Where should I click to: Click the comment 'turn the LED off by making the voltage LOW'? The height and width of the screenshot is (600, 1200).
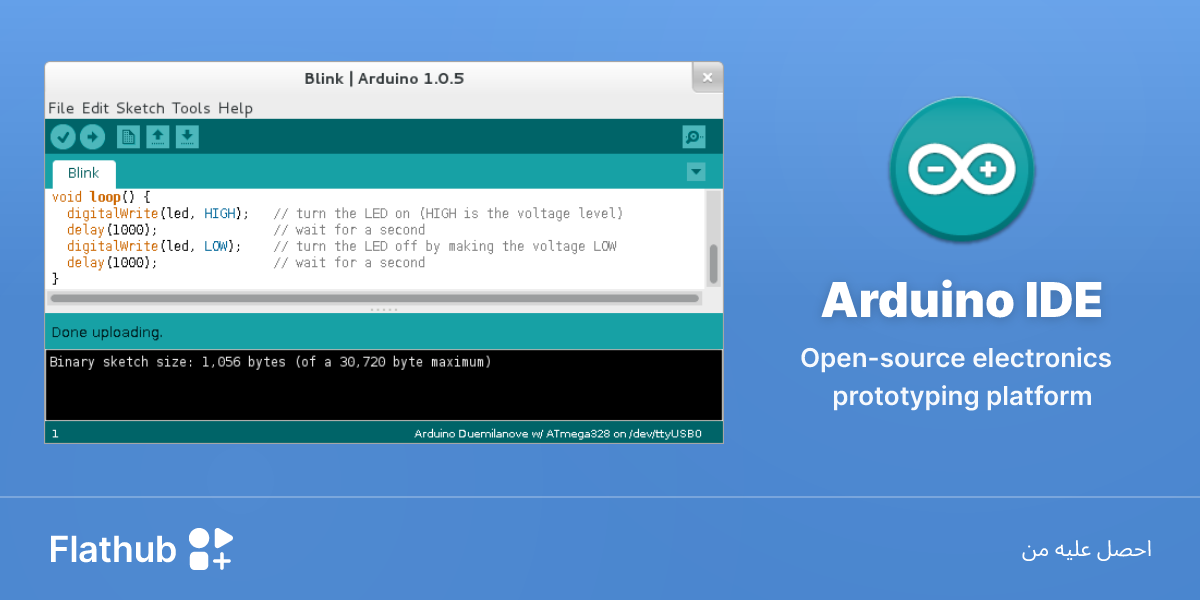tap(445, 246)
